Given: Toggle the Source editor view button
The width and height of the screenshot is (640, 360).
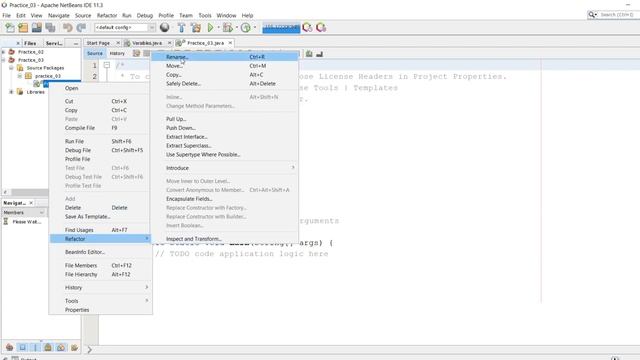Looking at the screenshot, I should click(x=95, y=53).
